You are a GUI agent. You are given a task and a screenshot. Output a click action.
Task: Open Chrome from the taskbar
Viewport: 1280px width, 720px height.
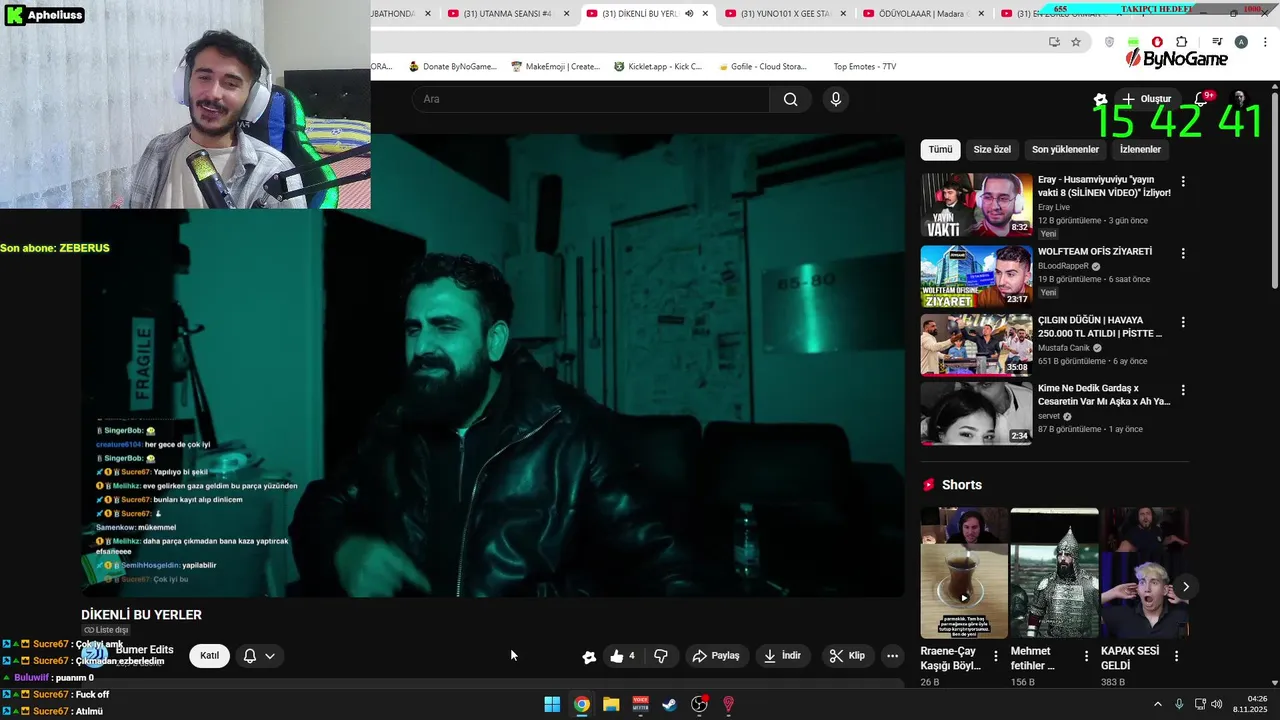click(x=581, y=704)
